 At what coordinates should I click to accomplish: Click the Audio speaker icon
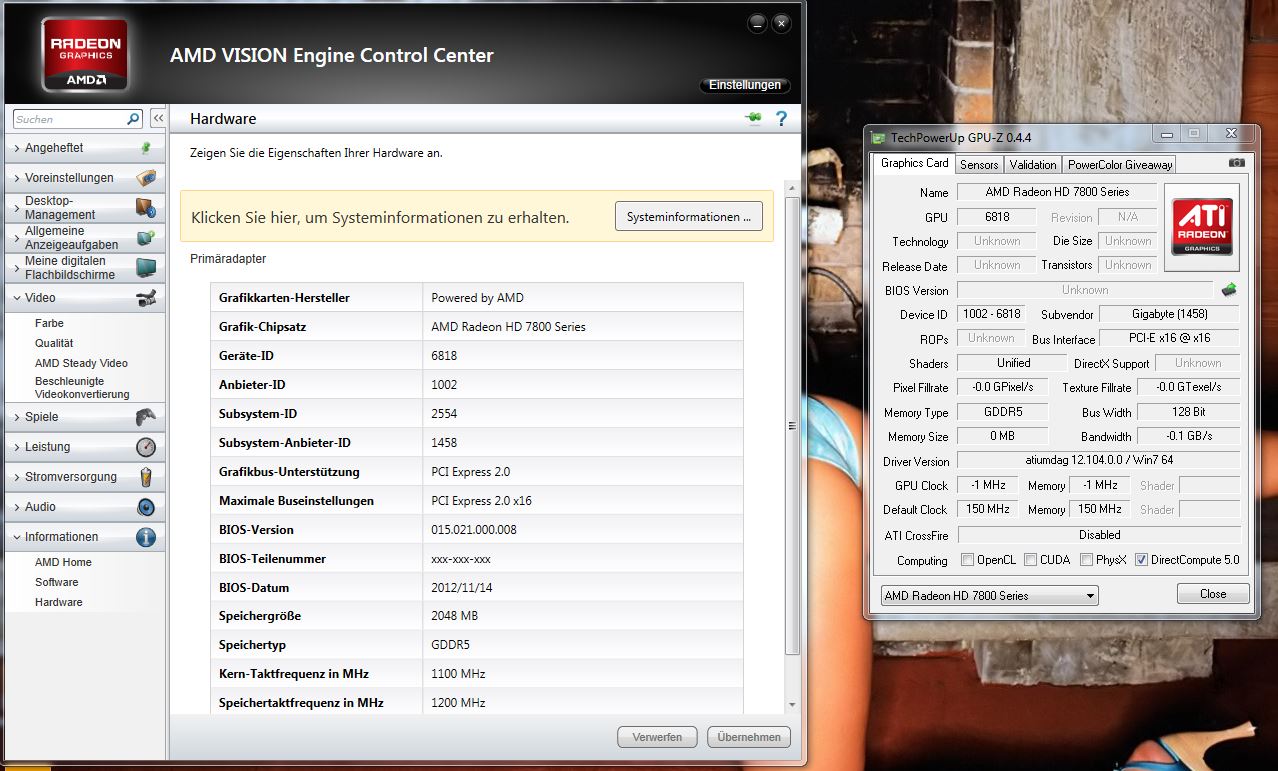point(146,507)
